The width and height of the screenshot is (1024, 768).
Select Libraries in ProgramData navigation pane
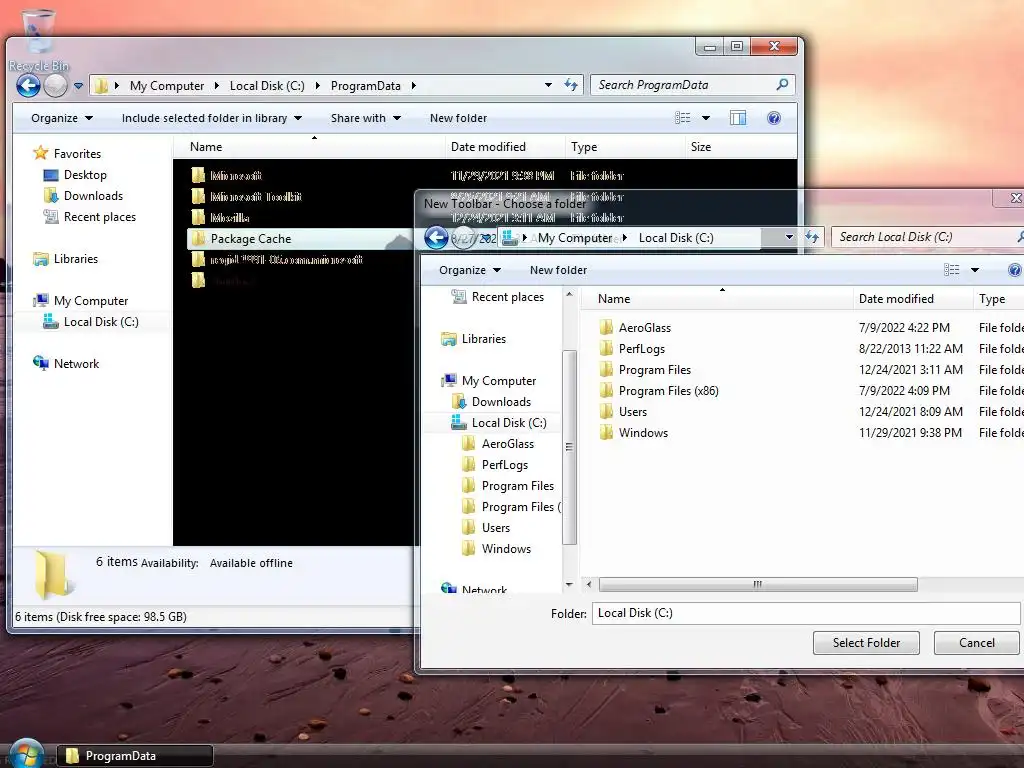point(75,259)
